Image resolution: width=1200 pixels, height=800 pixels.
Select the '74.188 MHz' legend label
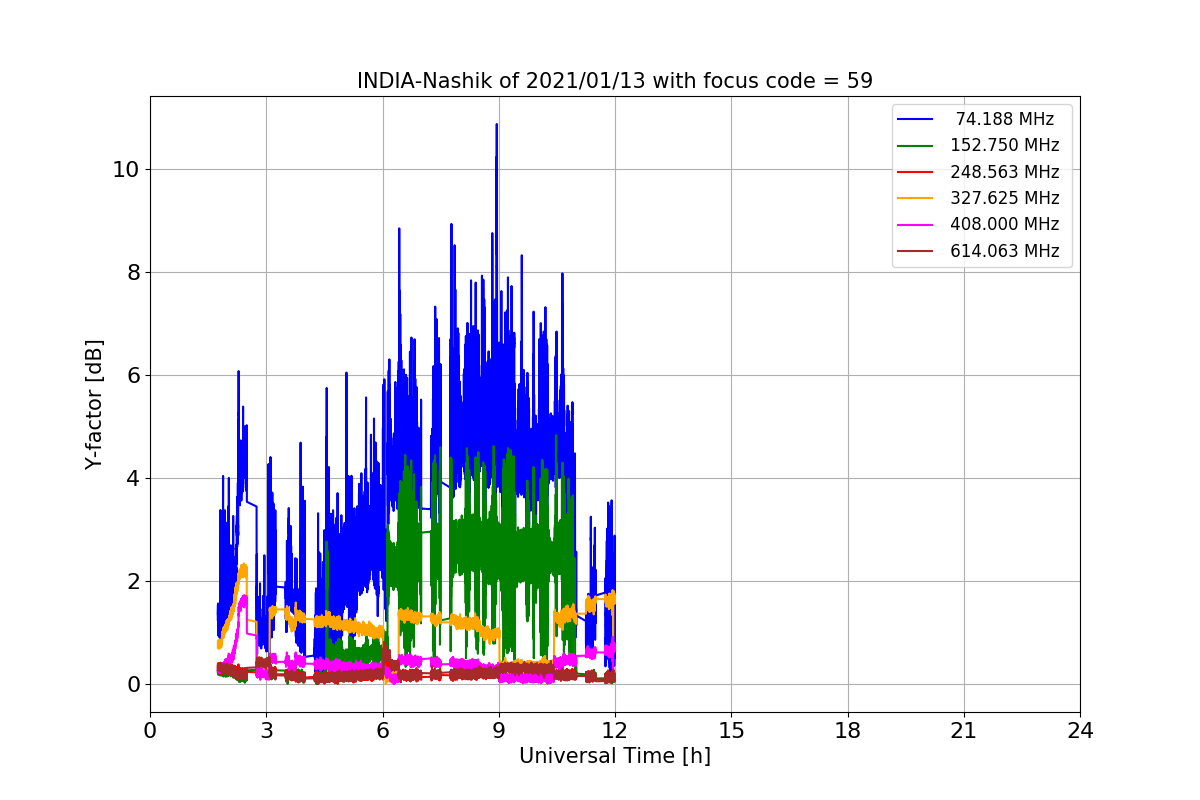tap(1004, 119)
